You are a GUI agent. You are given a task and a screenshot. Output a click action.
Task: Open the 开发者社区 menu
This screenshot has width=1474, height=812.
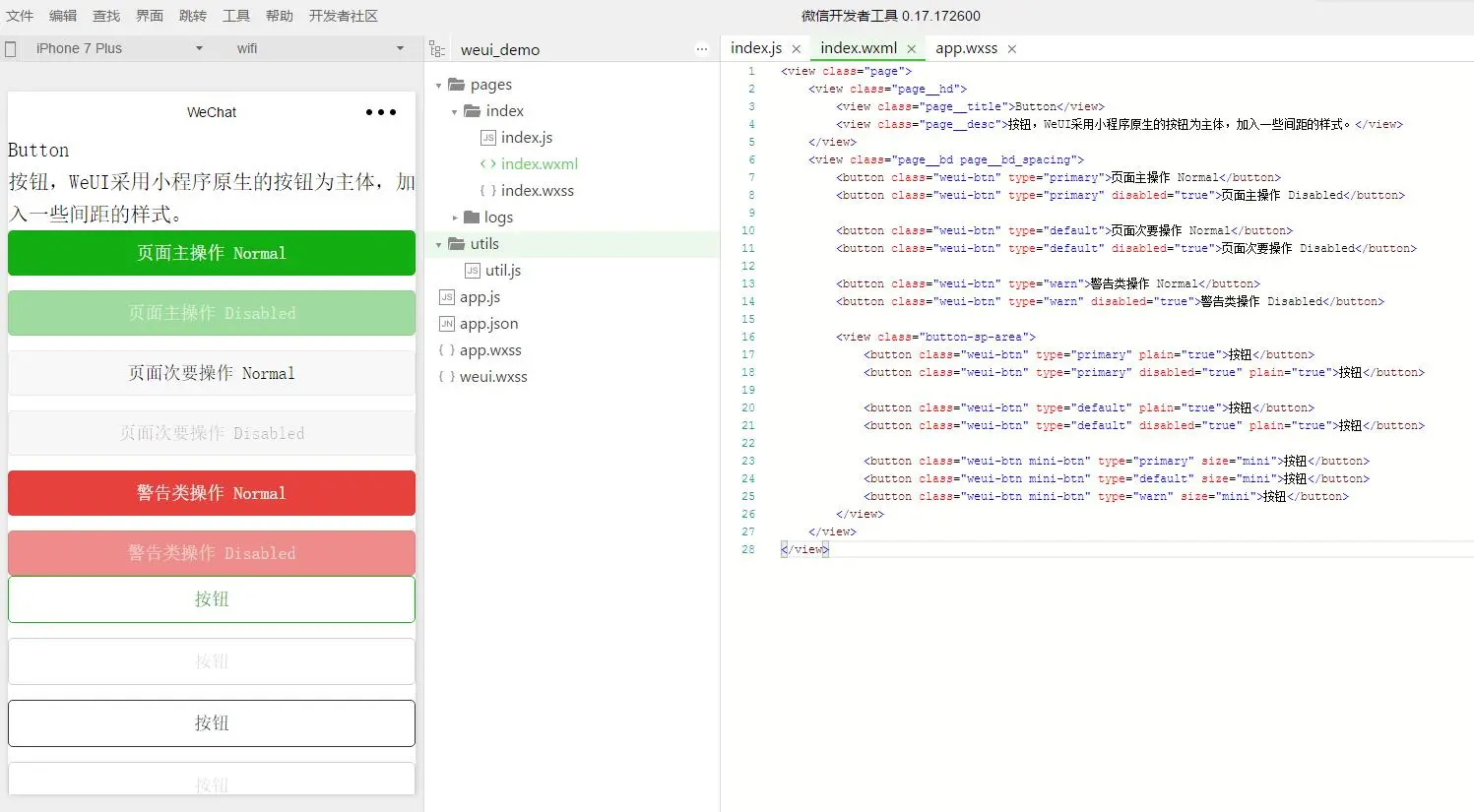(344, 16)
